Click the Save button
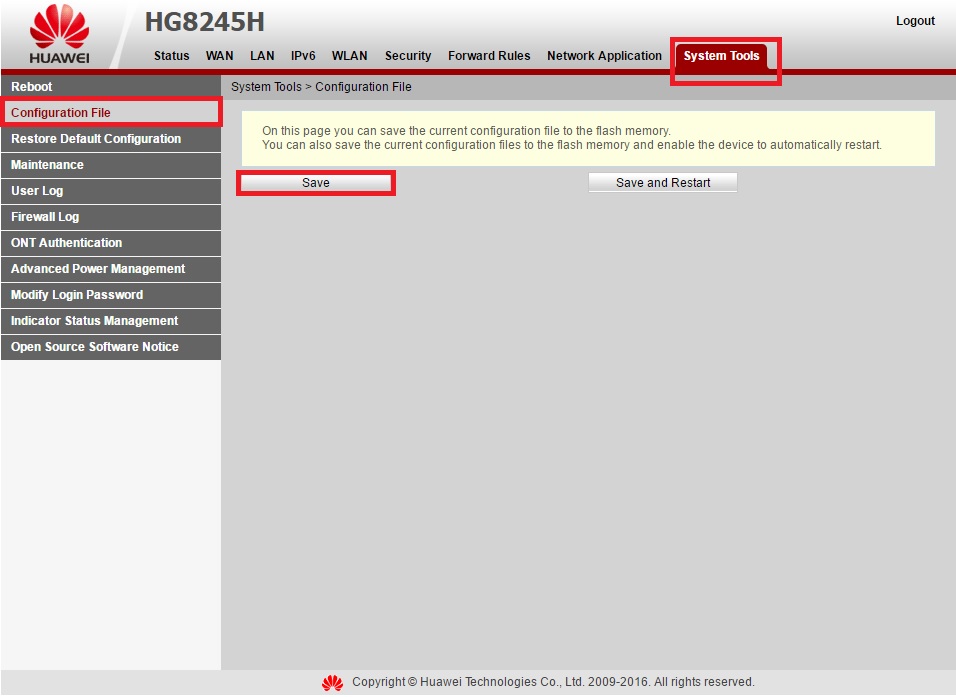This screenshot has height=697, width=956. click(316, 183)
